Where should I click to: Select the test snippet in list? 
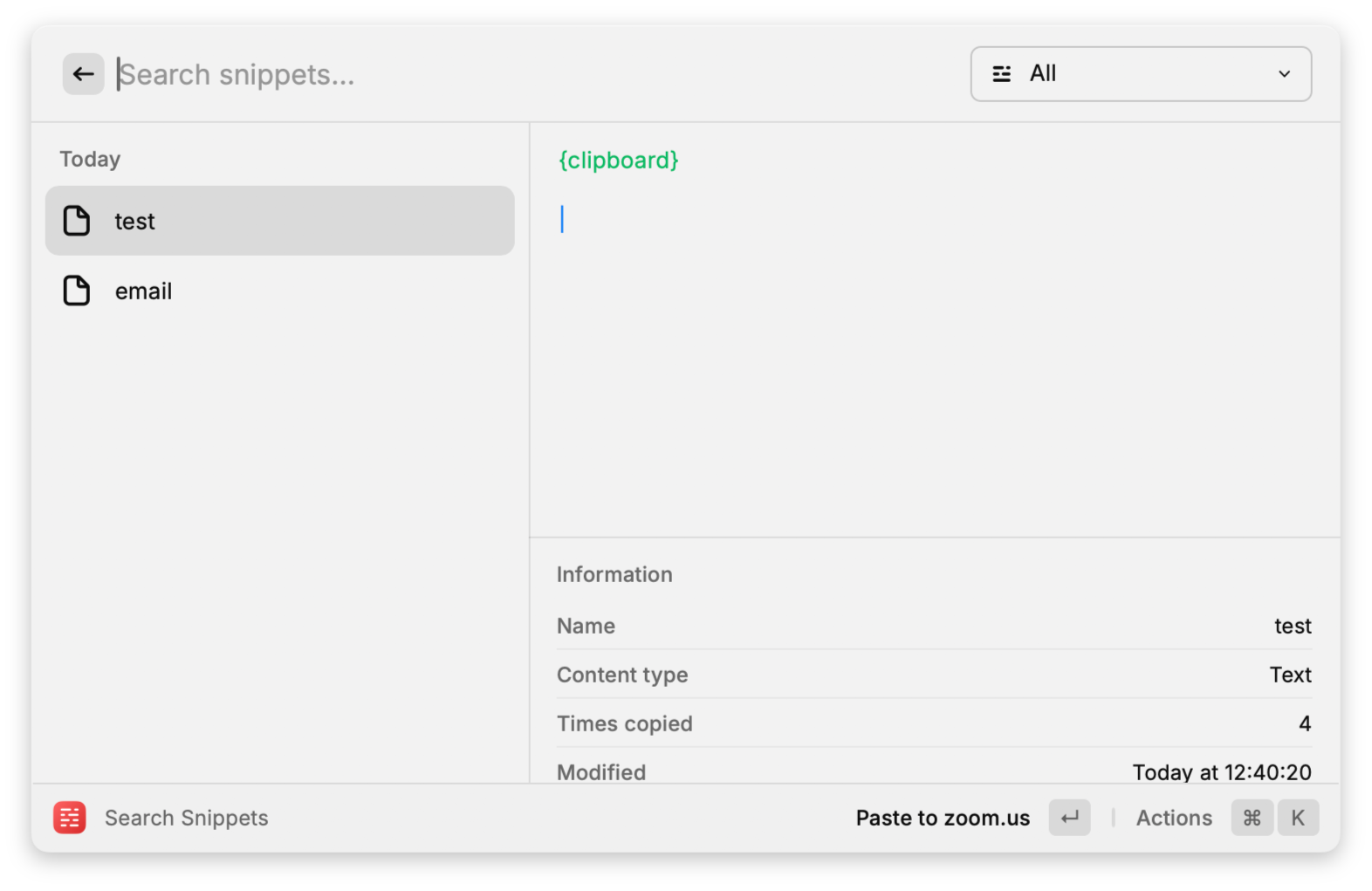coord(279,221)
